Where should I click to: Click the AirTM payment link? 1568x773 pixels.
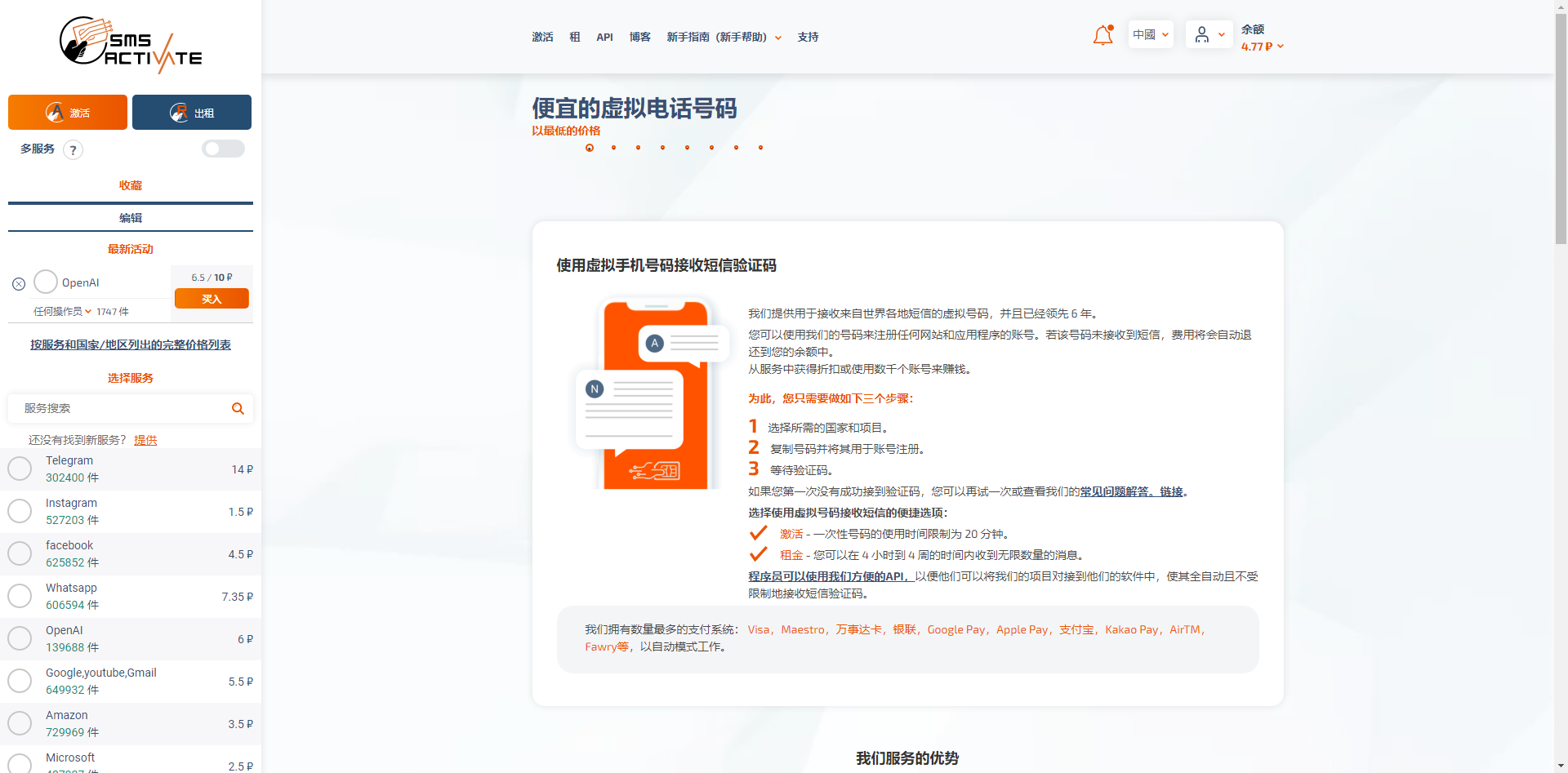pyautogui.click(x=1185, y=629)
